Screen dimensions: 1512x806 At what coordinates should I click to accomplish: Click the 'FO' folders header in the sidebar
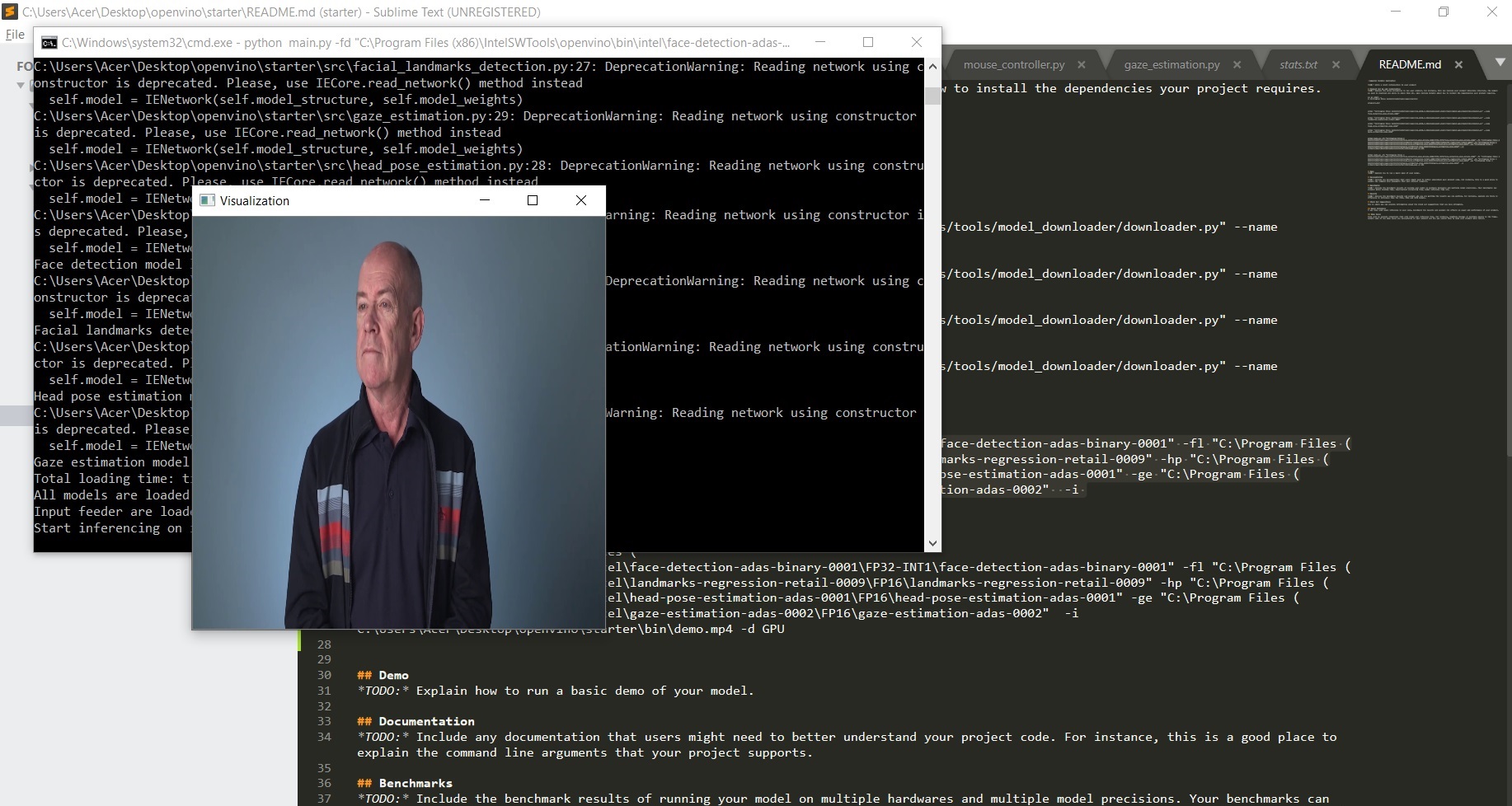25,66
